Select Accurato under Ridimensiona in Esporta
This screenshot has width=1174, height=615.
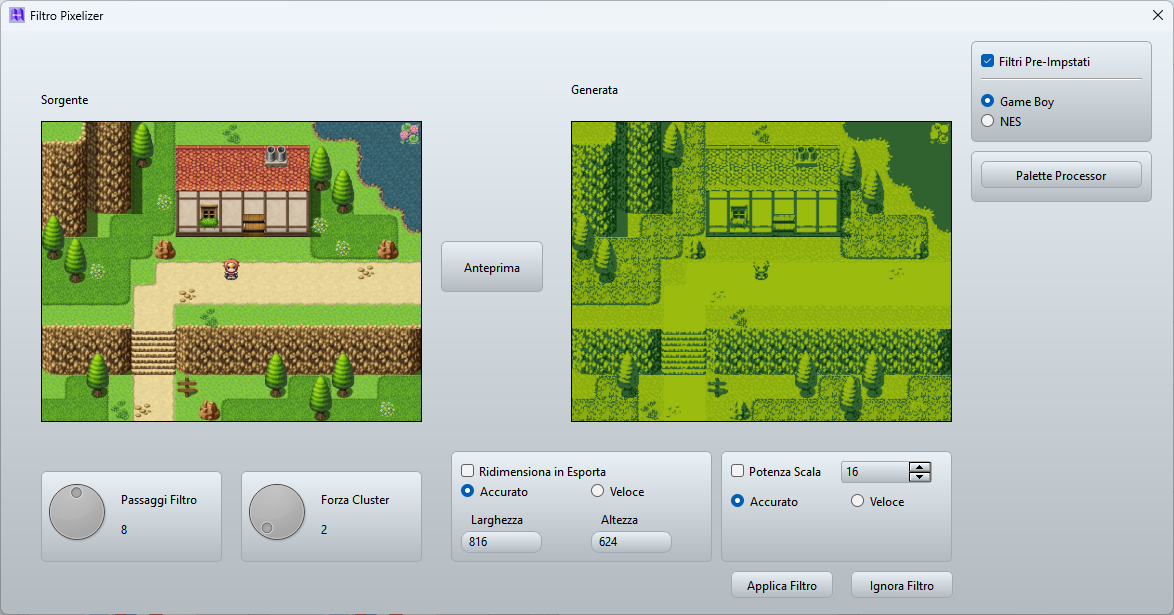point(467,491)
